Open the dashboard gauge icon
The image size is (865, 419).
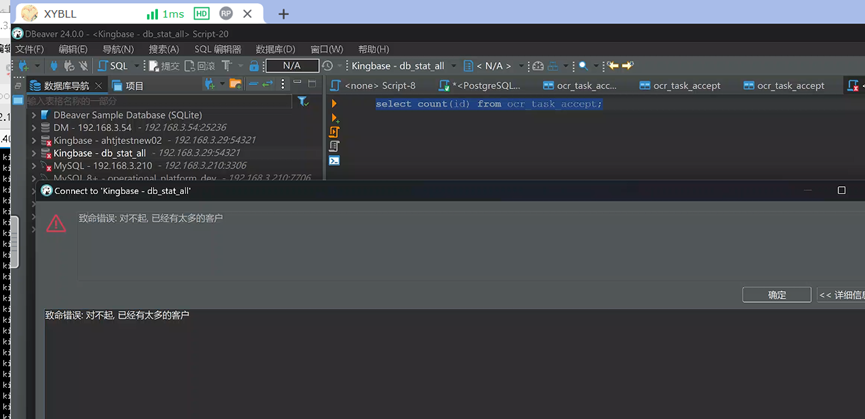tap(538, 66)
